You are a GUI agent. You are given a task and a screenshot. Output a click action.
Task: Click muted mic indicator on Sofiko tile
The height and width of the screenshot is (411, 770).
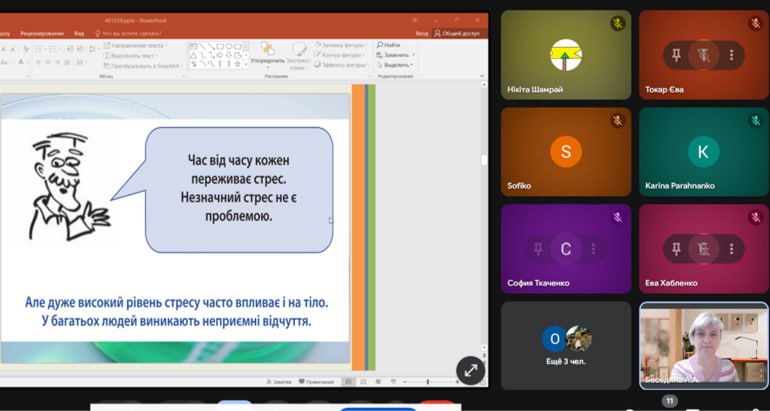[617, 120]
